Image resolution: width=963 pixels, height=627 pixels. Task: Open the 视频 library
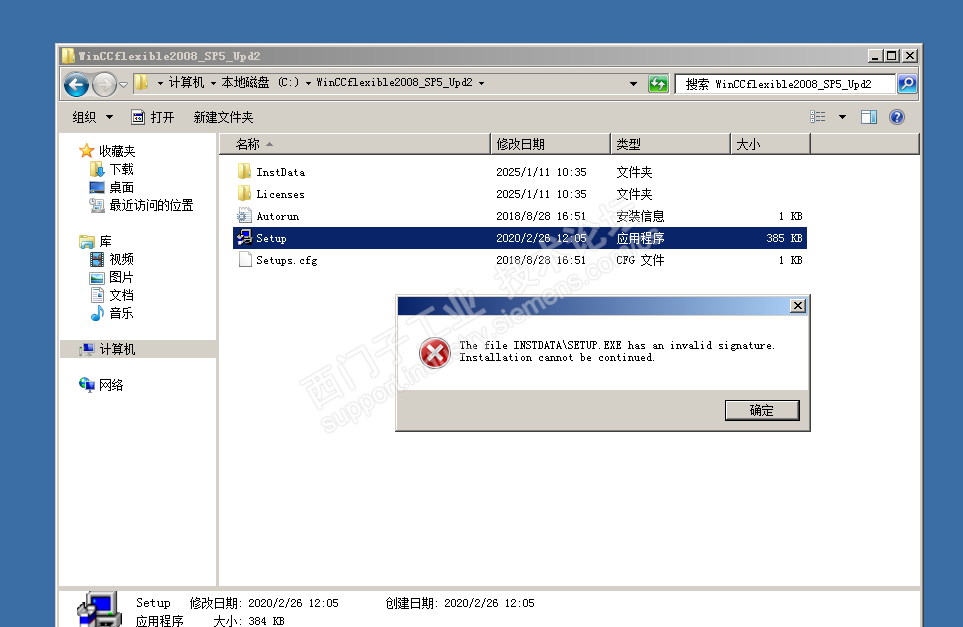[x=121, y=259]
